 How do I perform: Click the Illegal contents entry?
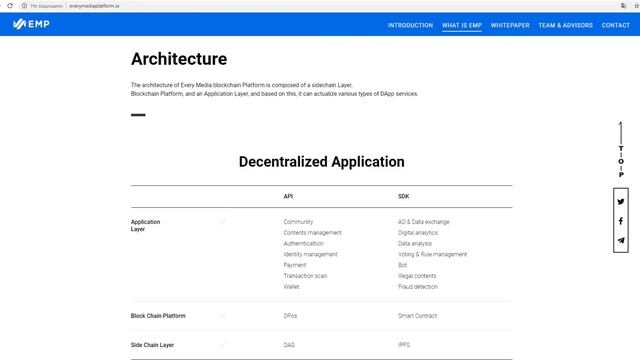pos(417,276)
